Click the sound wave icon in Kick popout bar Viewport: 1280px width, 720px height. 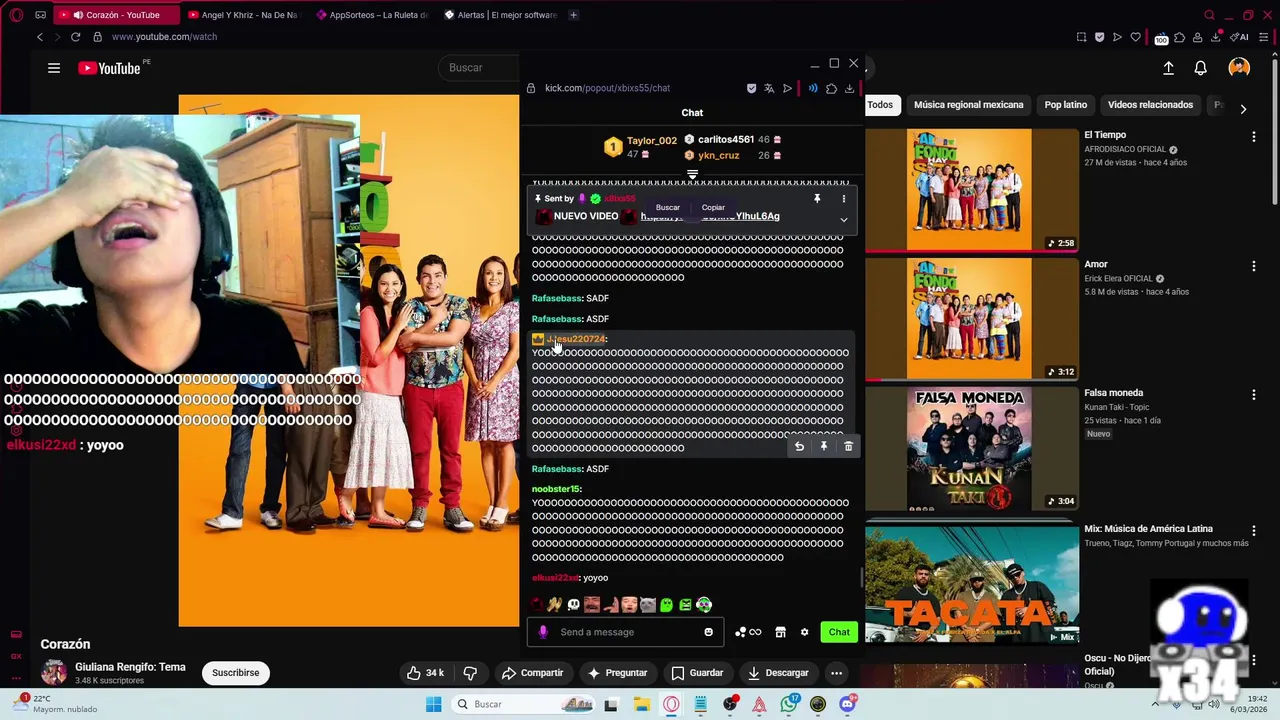coord(812,88)
